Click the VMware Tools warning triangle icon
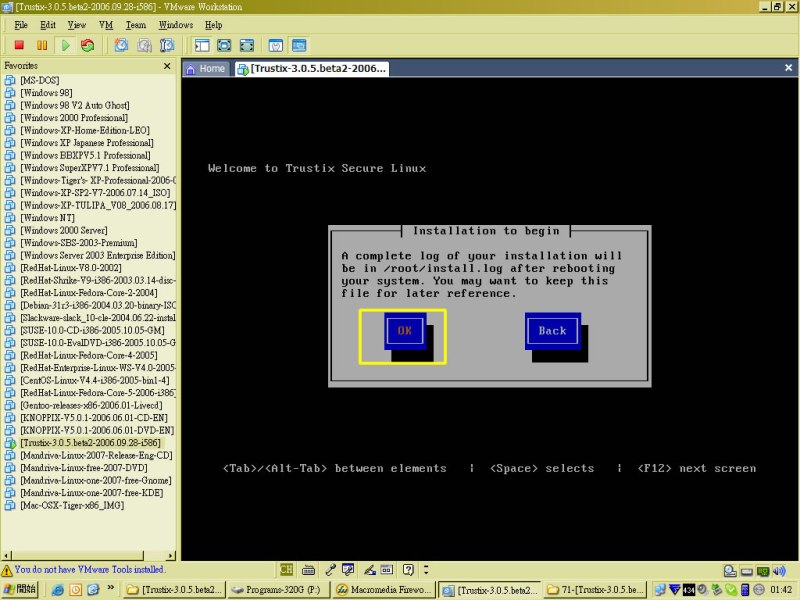Image resolution: width=800 pixels, height=600 pixels. coord(7,570)
